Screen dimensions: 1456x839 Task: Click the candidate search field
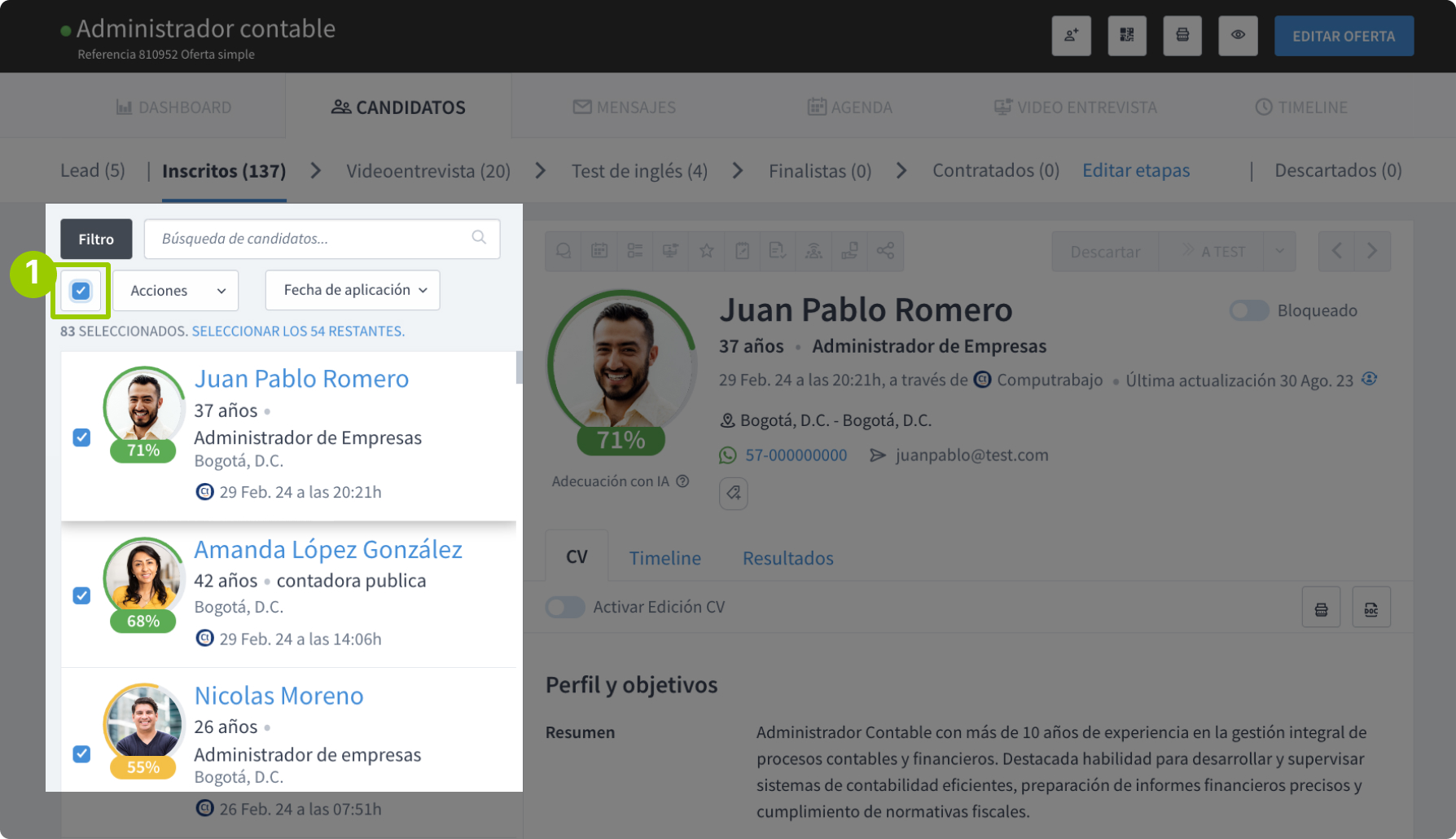pyautogui.click(x=322, y=239)
